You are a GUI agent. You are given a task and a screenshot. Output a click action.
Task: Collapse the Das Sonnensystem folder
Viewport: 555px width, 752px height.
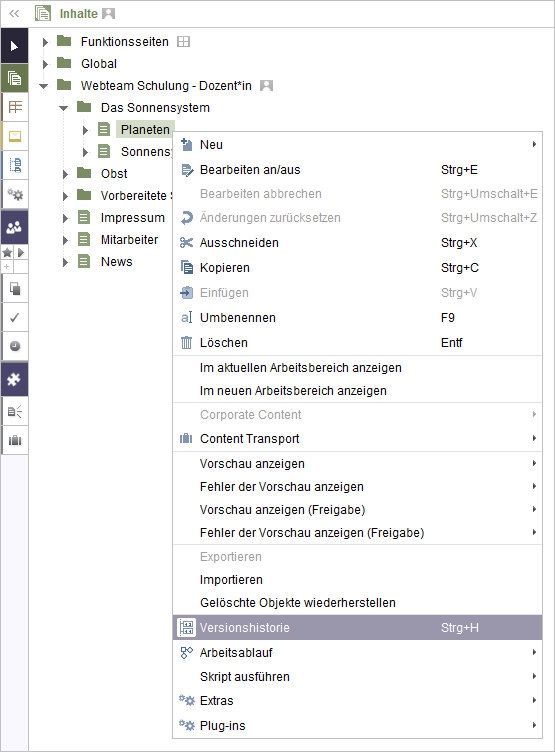coord(63,108)
